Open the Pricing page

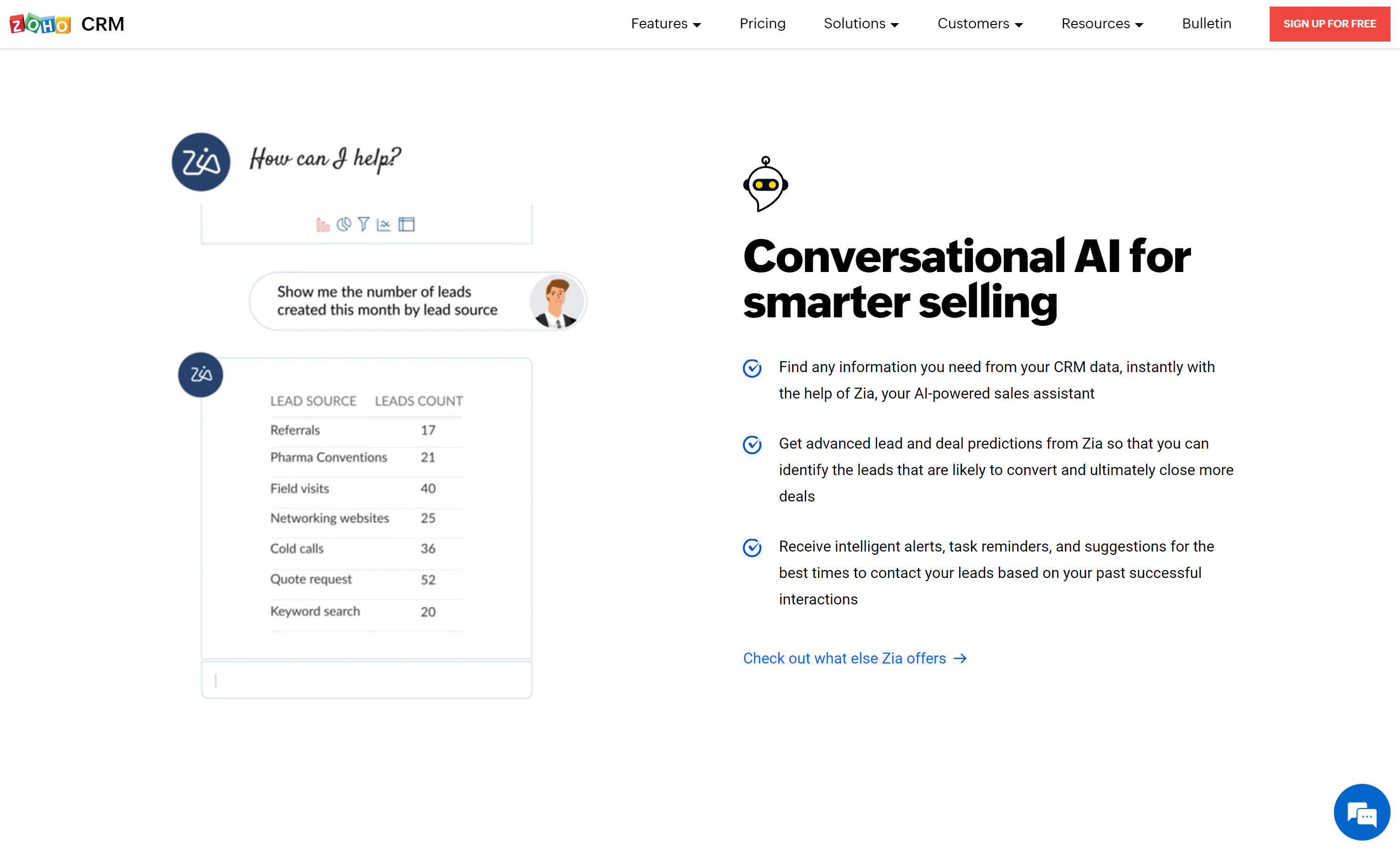click(762, 24)
